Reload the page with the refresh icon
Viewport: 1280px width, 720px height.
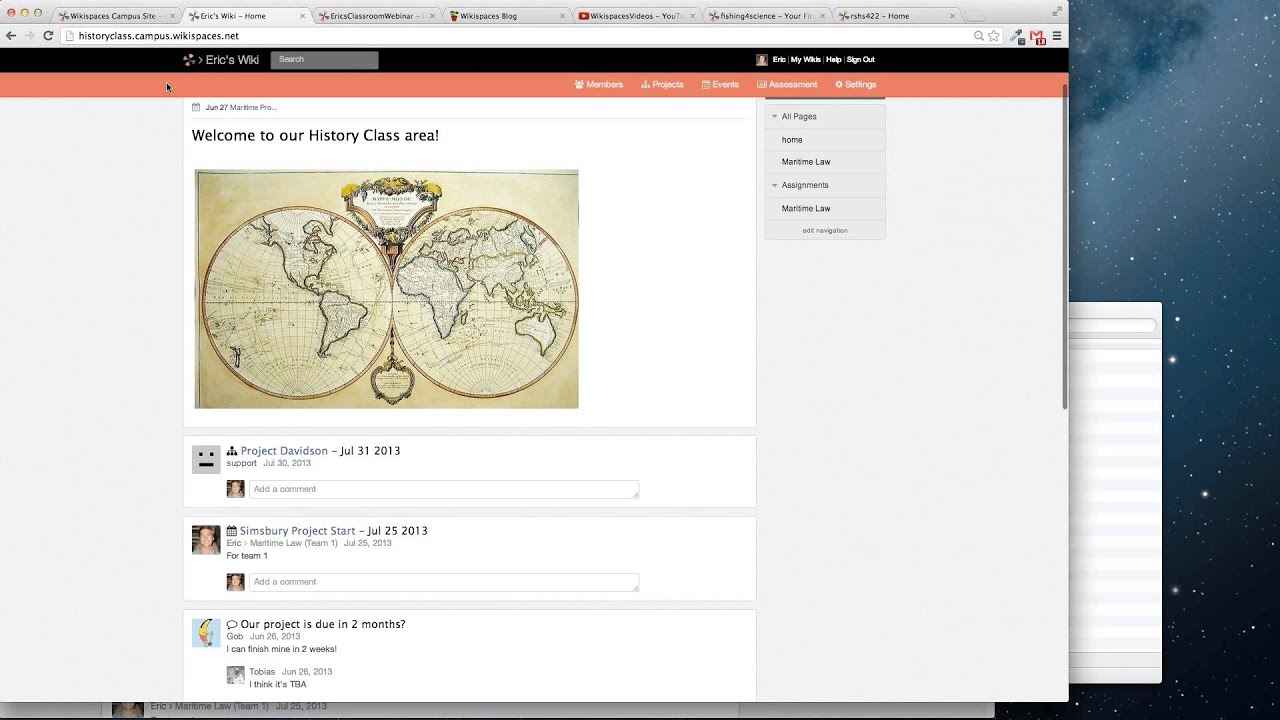(x=47, y=35)
